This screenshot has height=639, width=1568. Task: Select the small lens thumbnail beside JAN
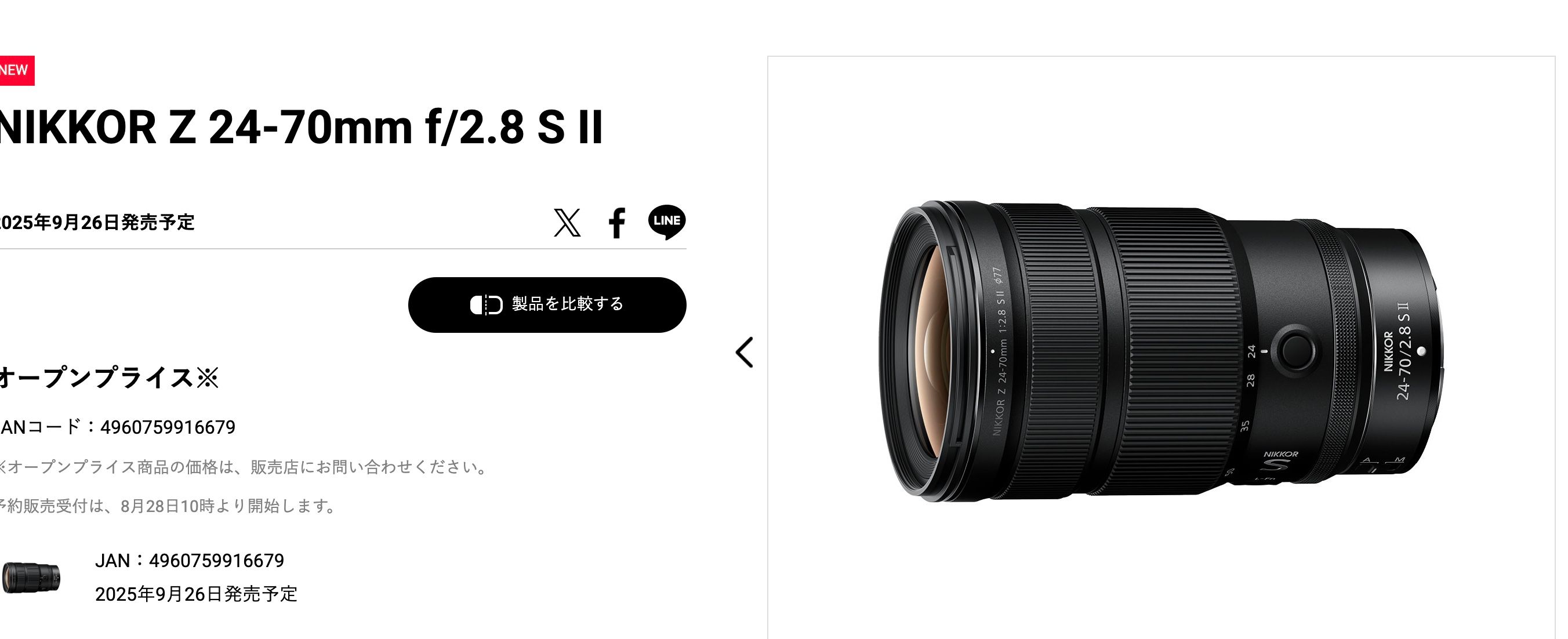click(31, 578)
